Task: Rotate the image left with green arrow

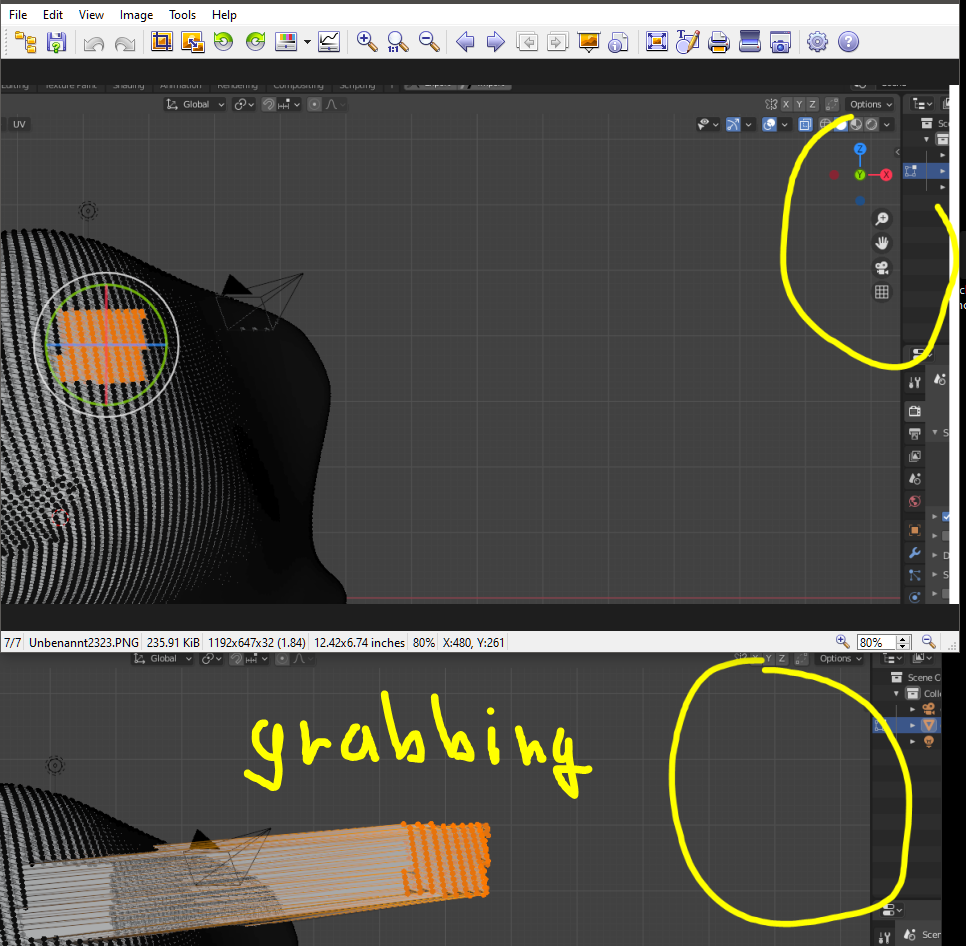Action: point(224,42)
